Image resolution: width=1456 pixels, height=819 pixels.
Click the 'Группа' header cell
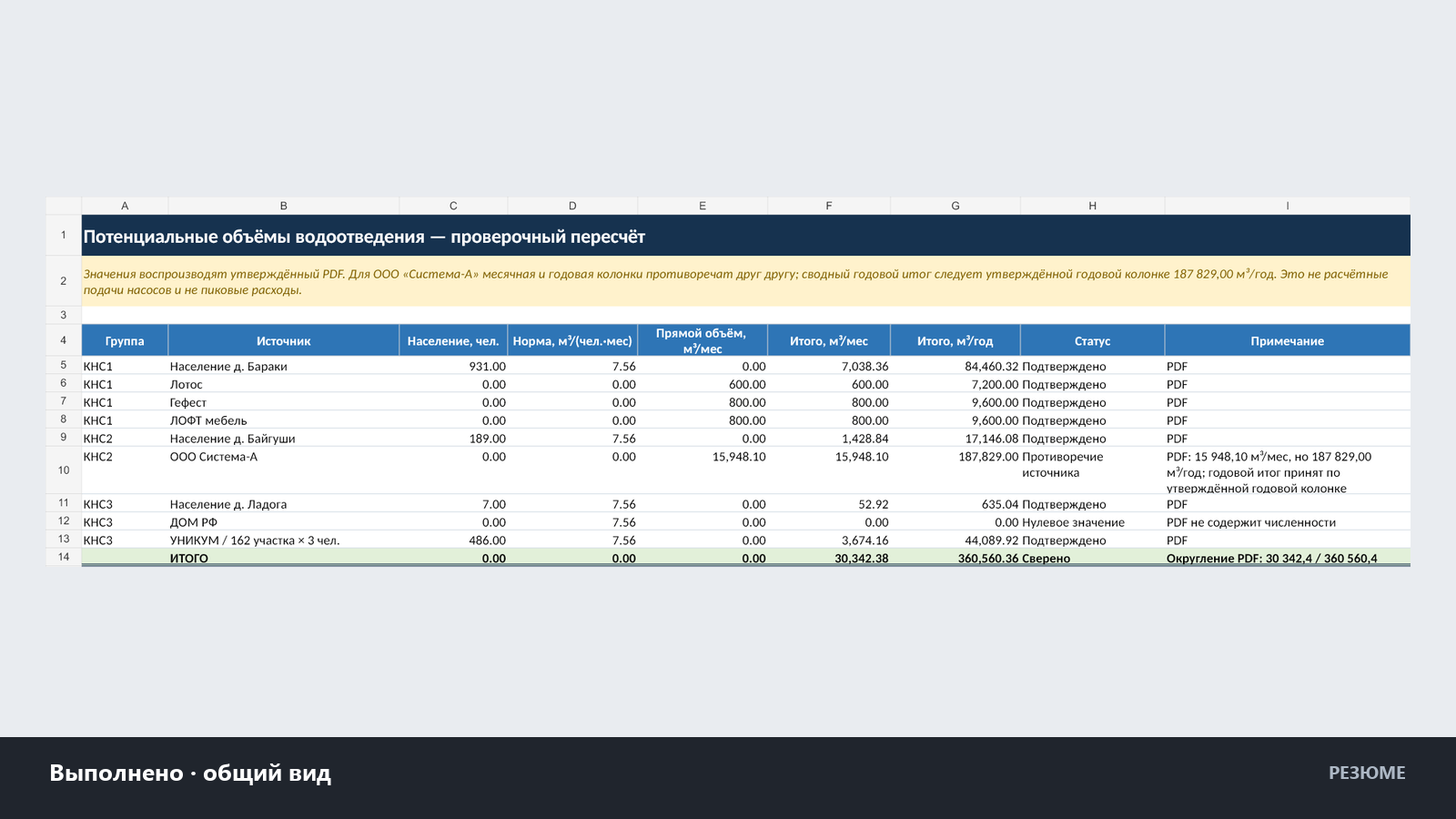click(125, 340)
